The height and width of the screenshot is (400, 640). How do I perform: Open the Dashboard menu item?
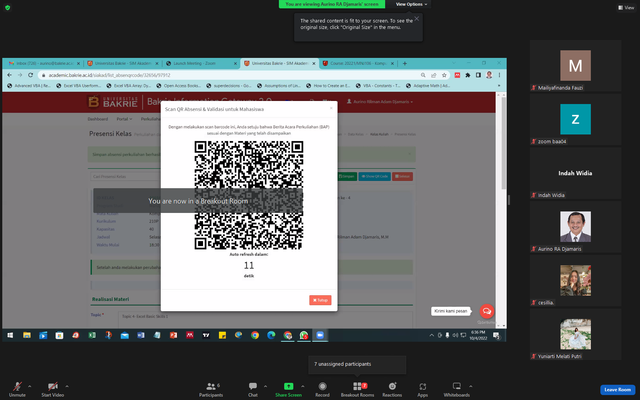pos(98,119)
